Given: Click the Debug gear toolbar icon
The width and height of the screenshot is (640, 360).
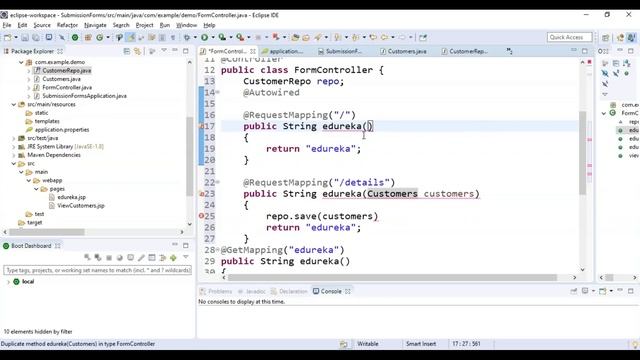Looking at the screenshot, I should click(187, 38).
